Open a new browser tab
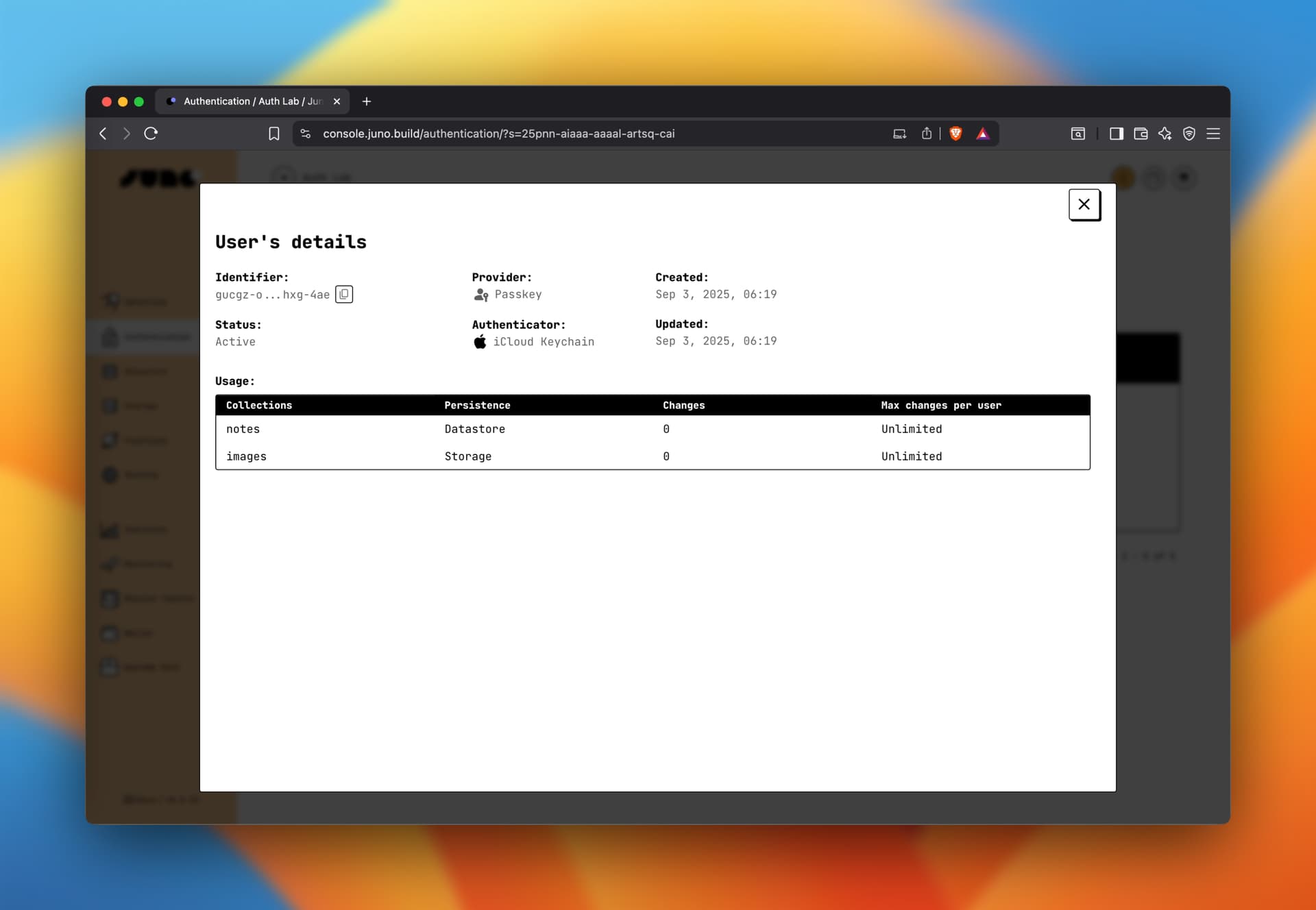This screenshot has width=1316, height=910. point(367,101)
